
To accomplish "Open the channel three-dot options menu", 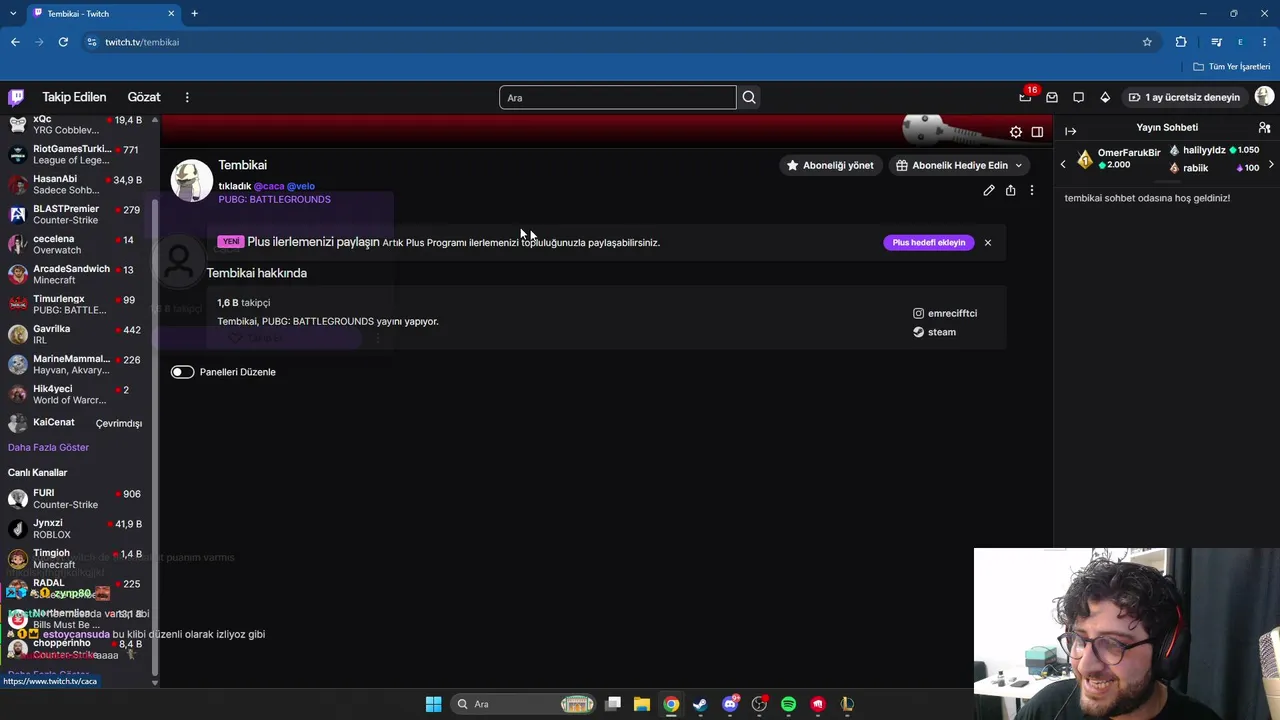I will [1032, 190].
